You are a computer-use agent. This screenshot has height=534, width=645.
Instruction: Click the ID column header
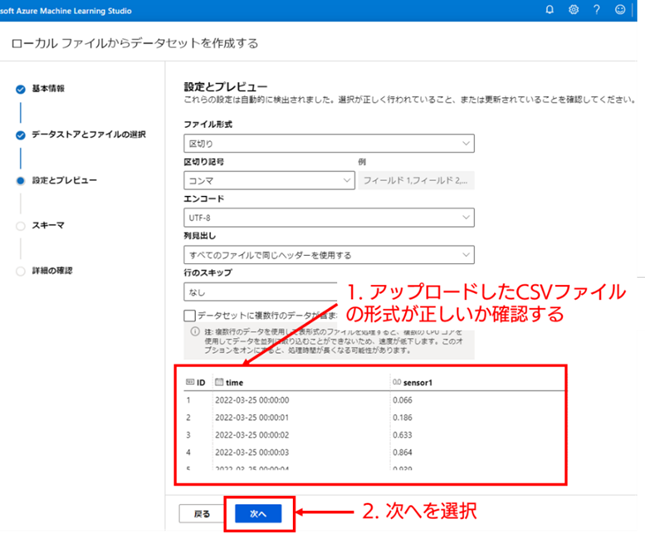click(197, 383)
